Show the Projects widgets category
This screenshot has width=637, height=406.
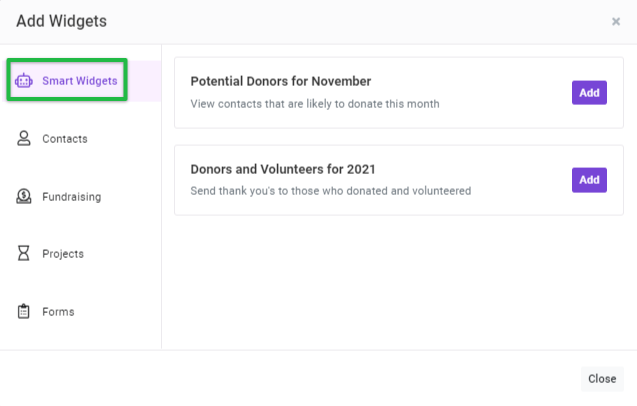point(80,254)
